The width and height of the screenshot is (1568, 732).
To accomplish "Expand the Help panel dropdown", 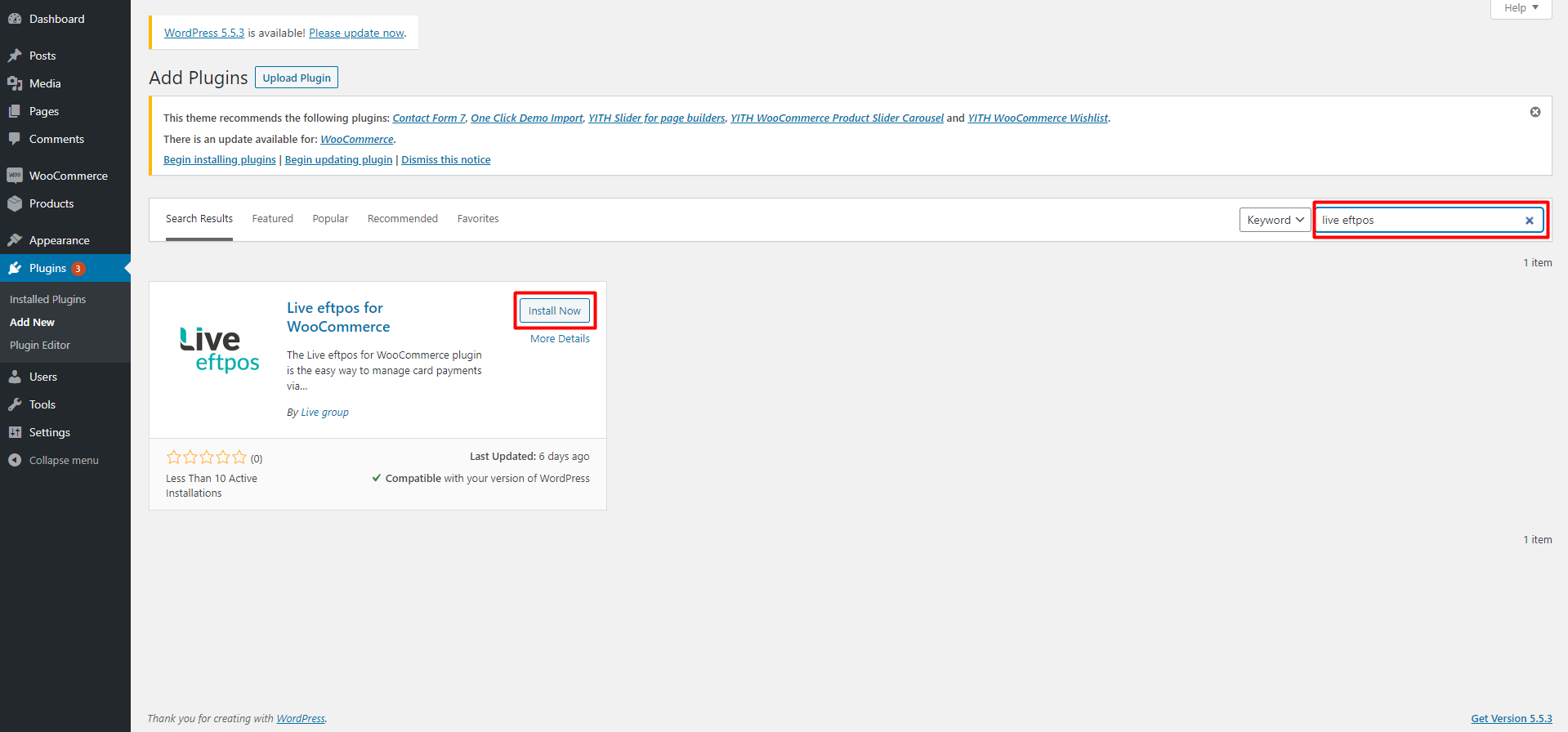I will pyautogui.click(x=1521, y=8).
